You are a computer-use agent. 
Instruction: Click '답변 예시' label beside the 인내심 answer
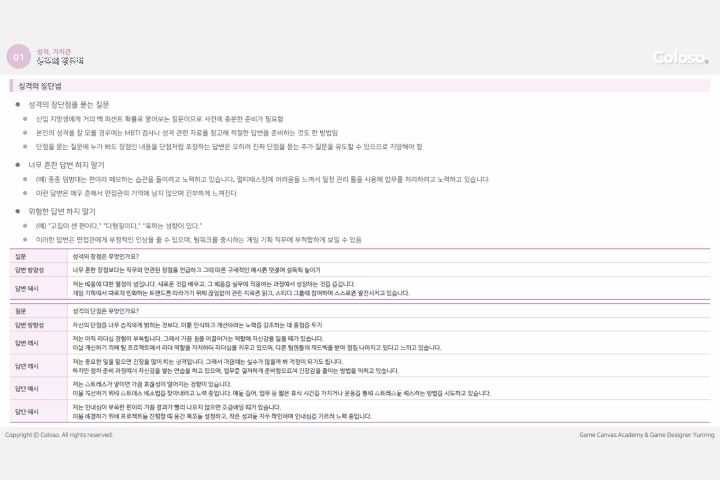pyautogui.click(x=27, y=412)
